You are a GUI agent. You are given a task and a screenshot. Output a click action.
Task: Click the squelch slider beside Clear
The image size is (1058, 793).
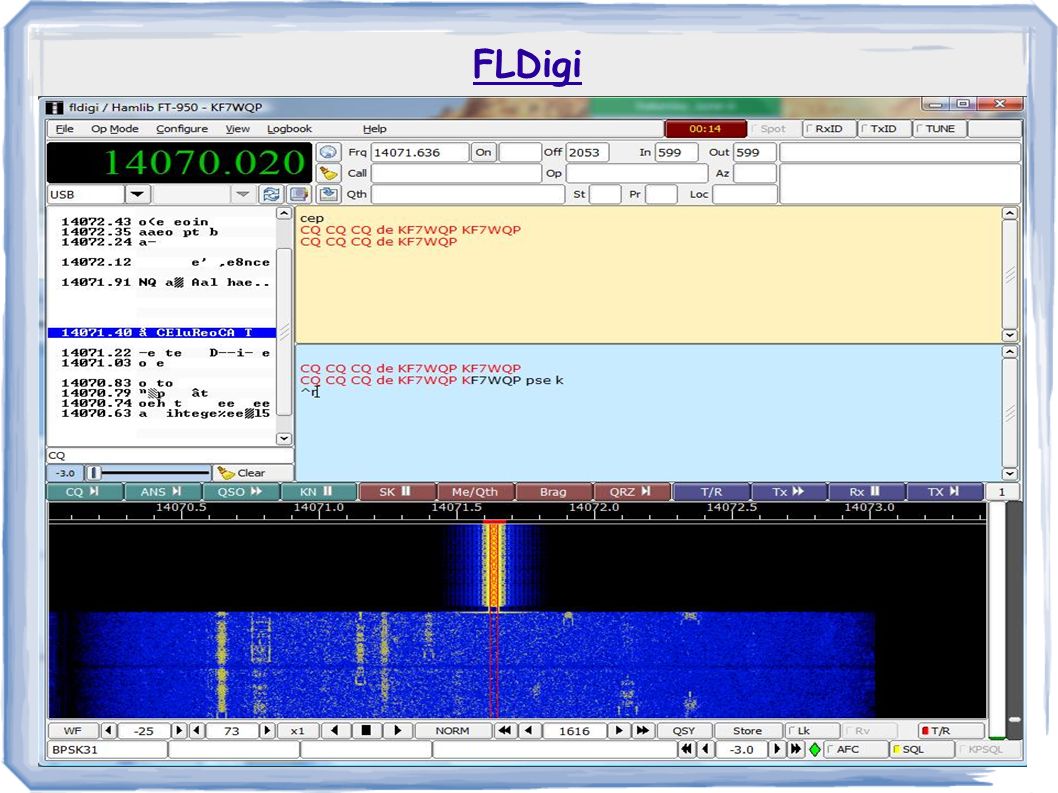[148, 473]
